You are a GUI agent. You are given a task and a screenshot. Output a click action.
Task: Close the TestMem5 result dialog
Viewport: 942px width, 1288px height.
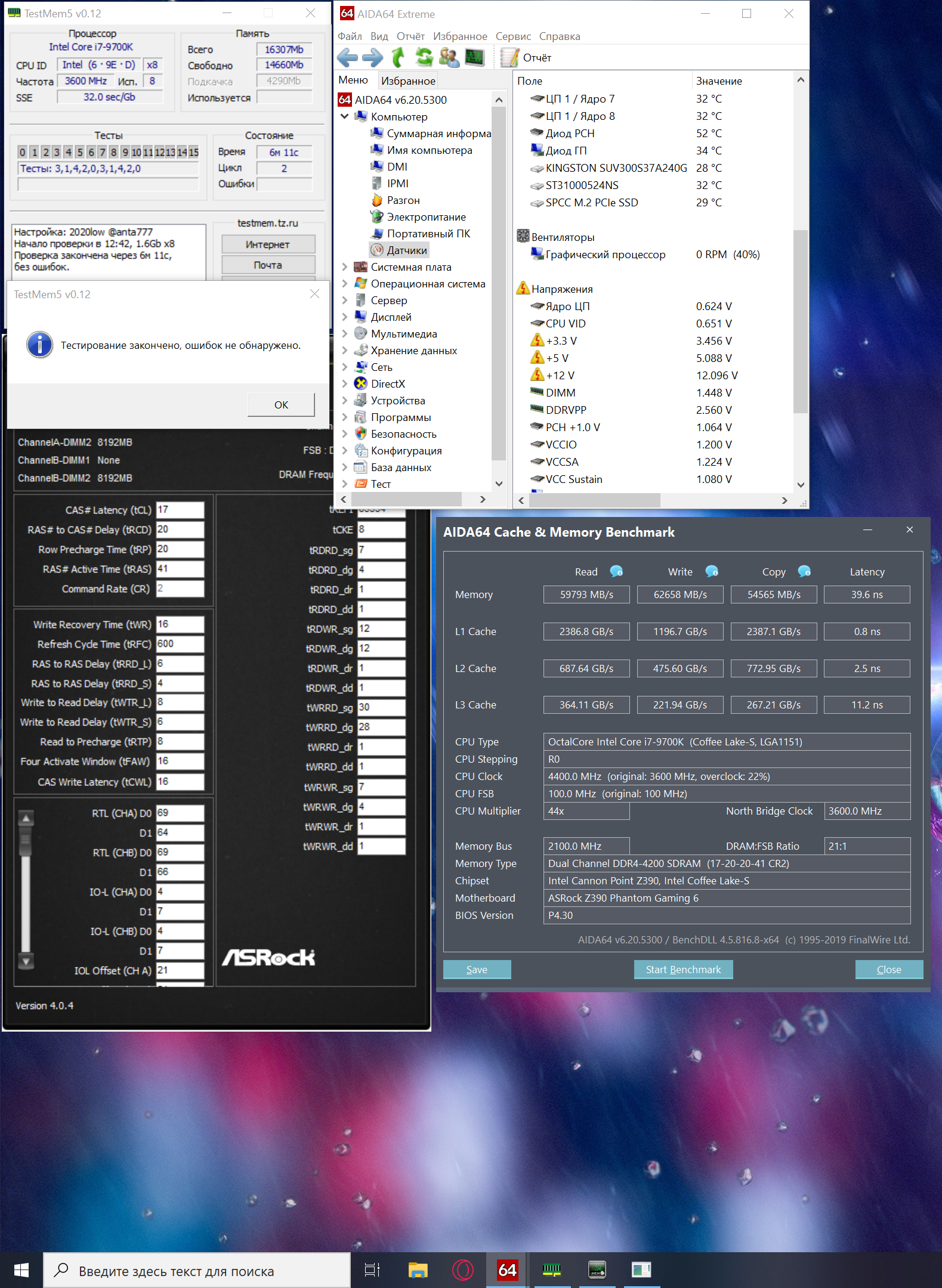pos(314,294)
